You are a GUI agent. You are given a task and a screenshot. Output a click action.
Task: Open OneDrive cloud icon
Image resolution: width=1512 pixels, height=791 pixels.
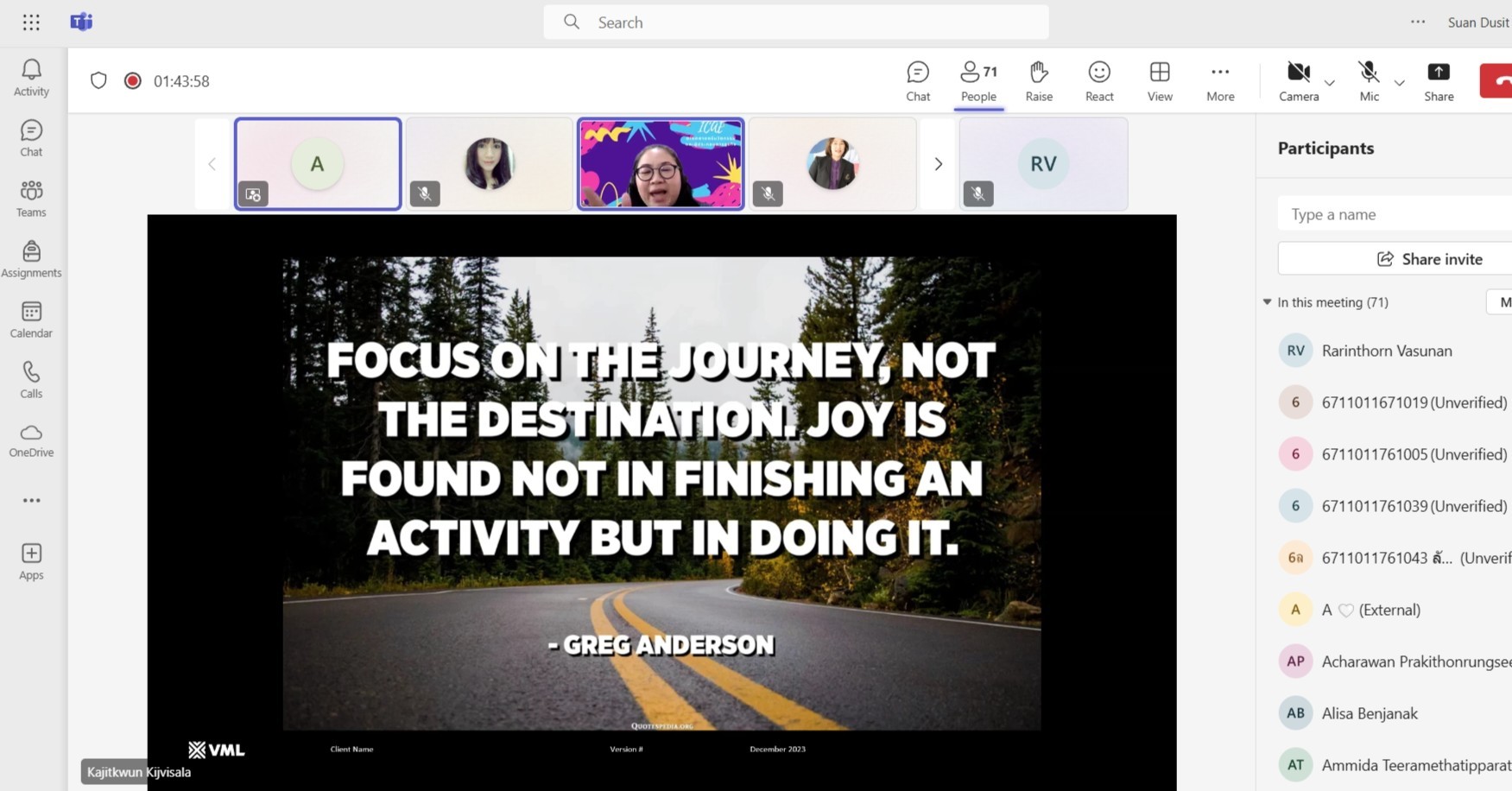click(31, 440)
